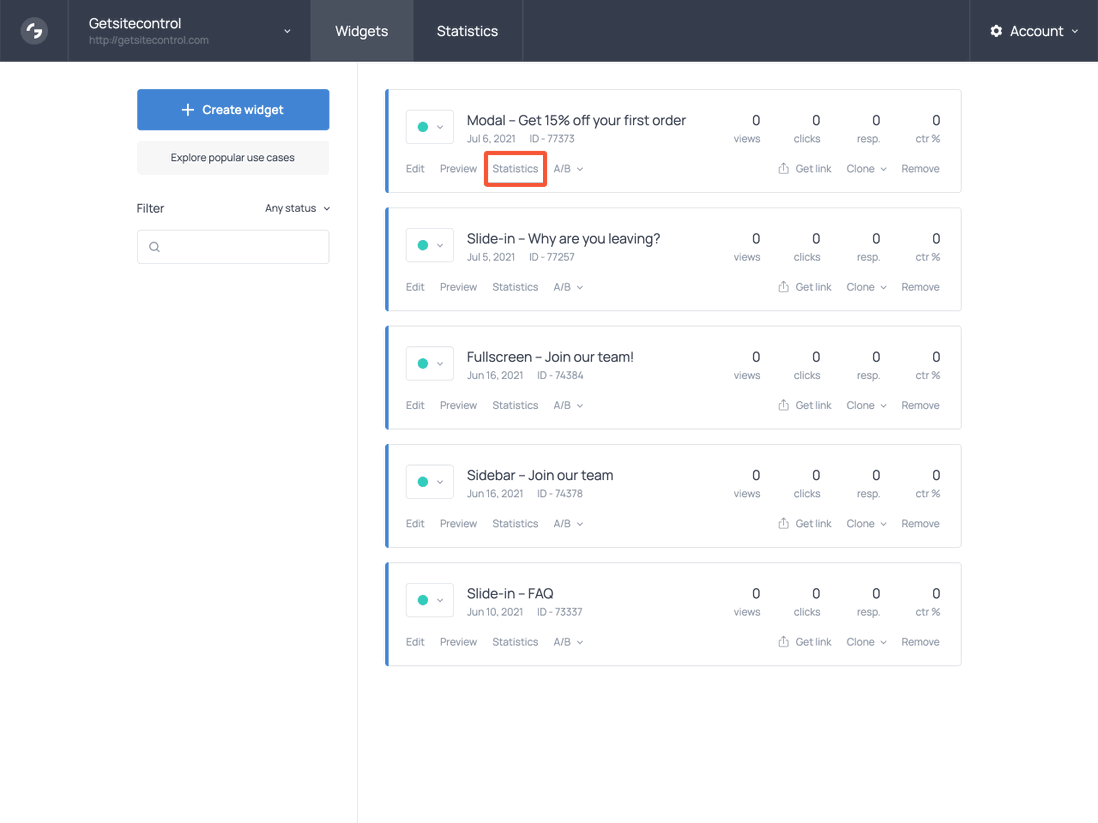Toggle the status indicator for Slide-in – FAQ
The width and height of the screenshot is (1098, 823).
tap(424, 600)
